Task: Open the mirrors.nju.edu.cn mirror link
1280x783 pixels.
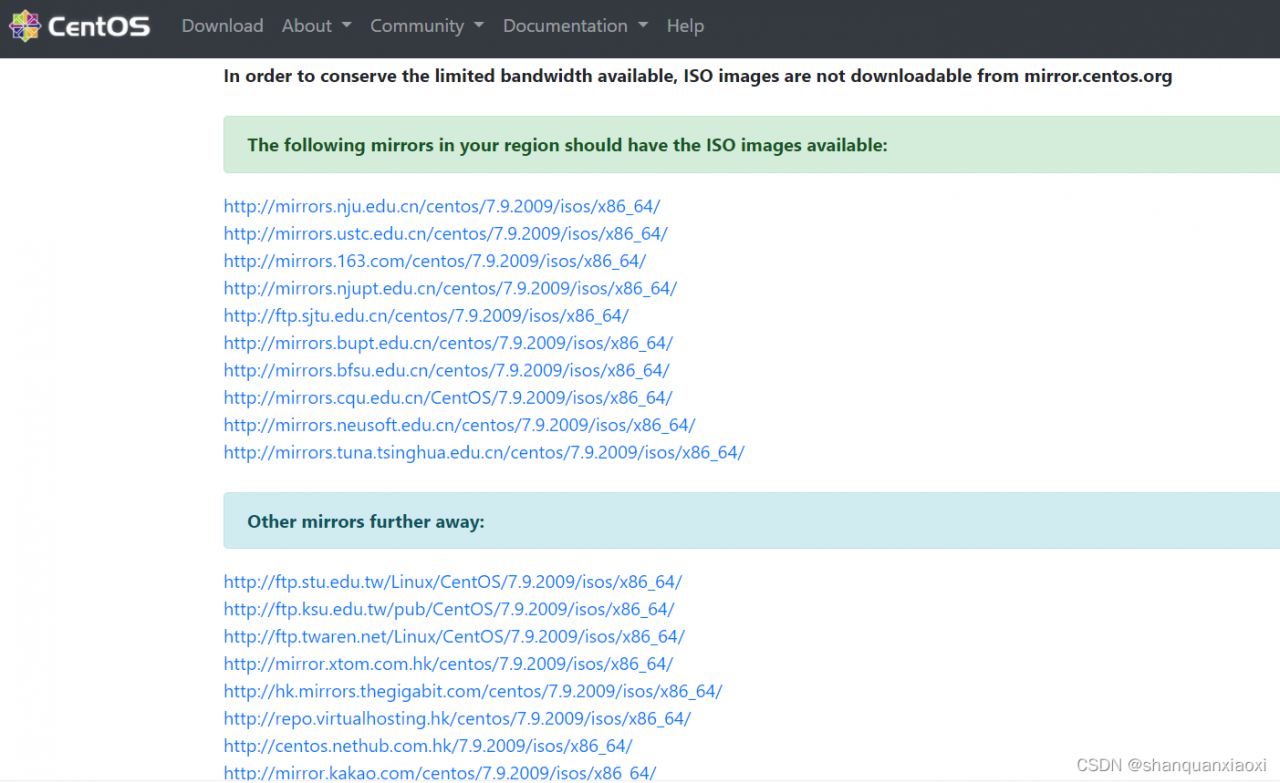Action: (442, 207)
